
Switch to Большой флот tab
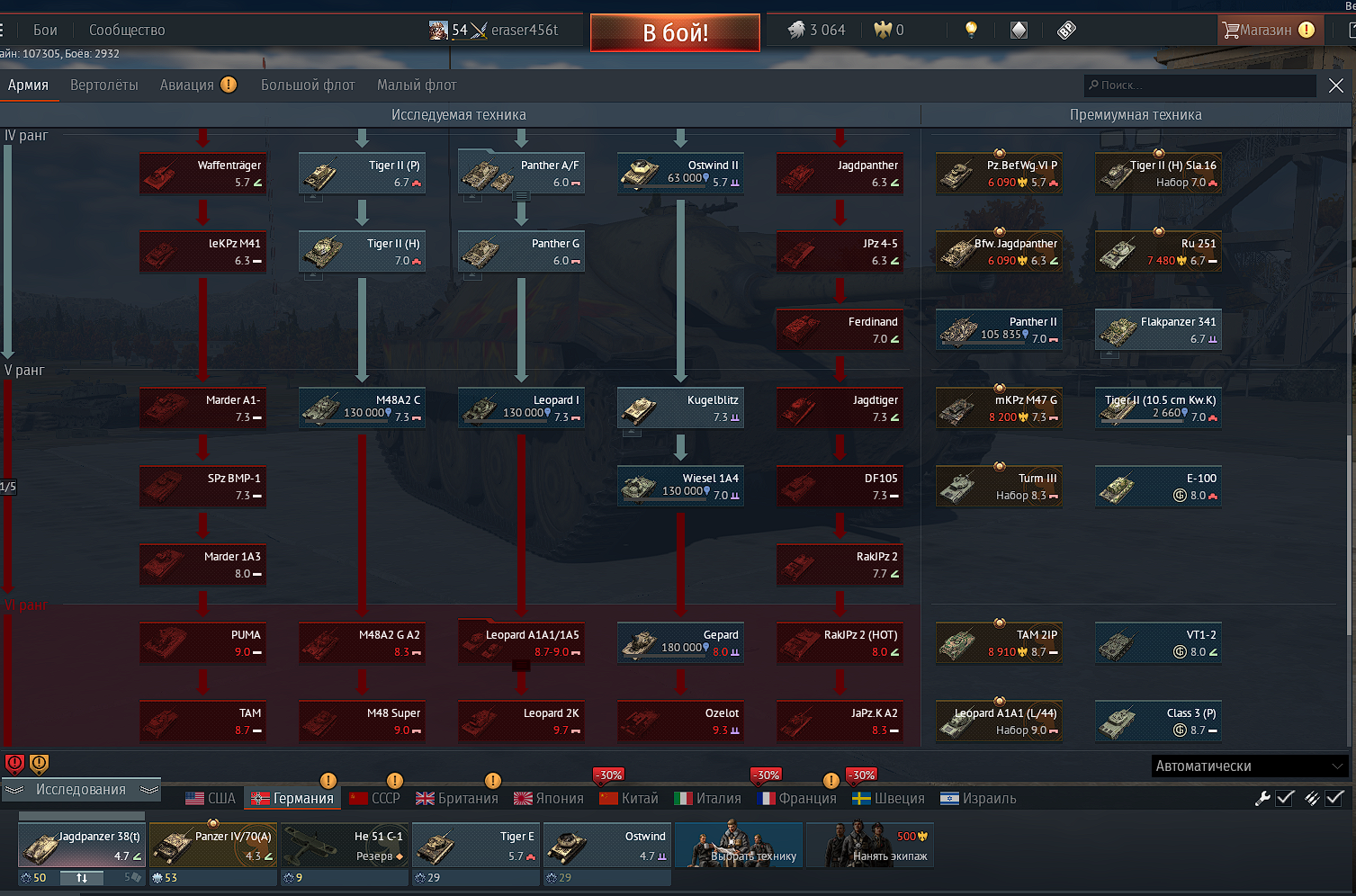click(308, 85)
